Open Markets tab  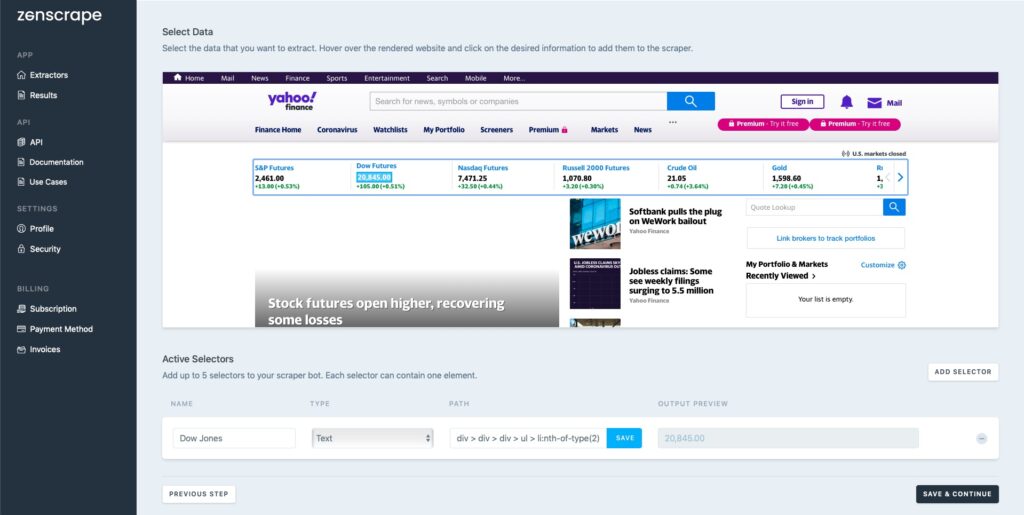(x=604, y=130)
